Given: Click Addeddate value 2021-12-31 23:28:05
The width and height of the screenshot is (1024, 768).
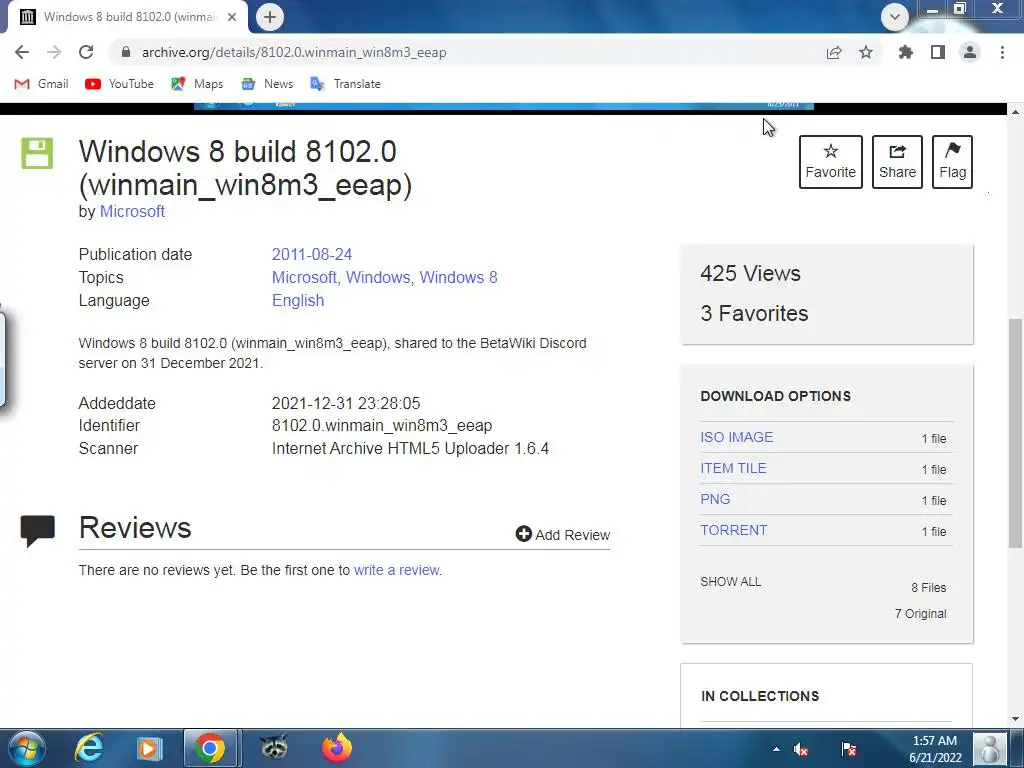Looking at the screenshot, I should 346,403.
